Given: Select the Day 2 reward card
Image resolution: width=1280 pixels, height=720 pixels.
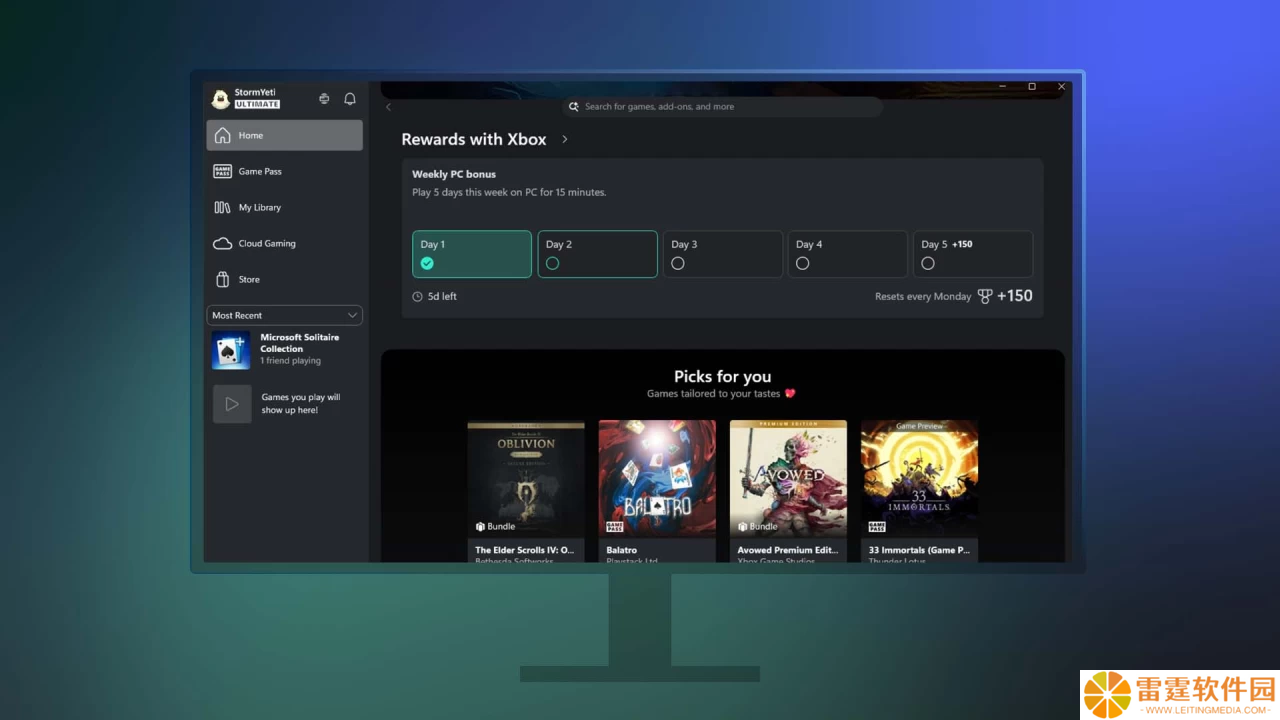Looking at the screenshot, I should [597, 254].
